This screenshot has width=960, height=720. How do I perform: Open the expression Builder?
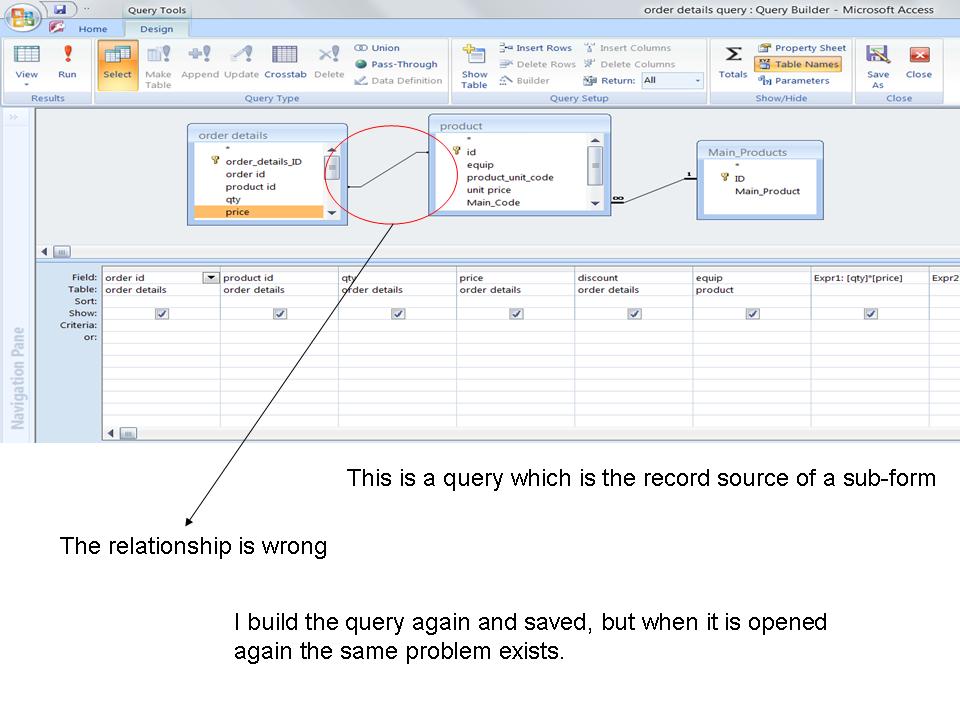click(x=525, y=80)
